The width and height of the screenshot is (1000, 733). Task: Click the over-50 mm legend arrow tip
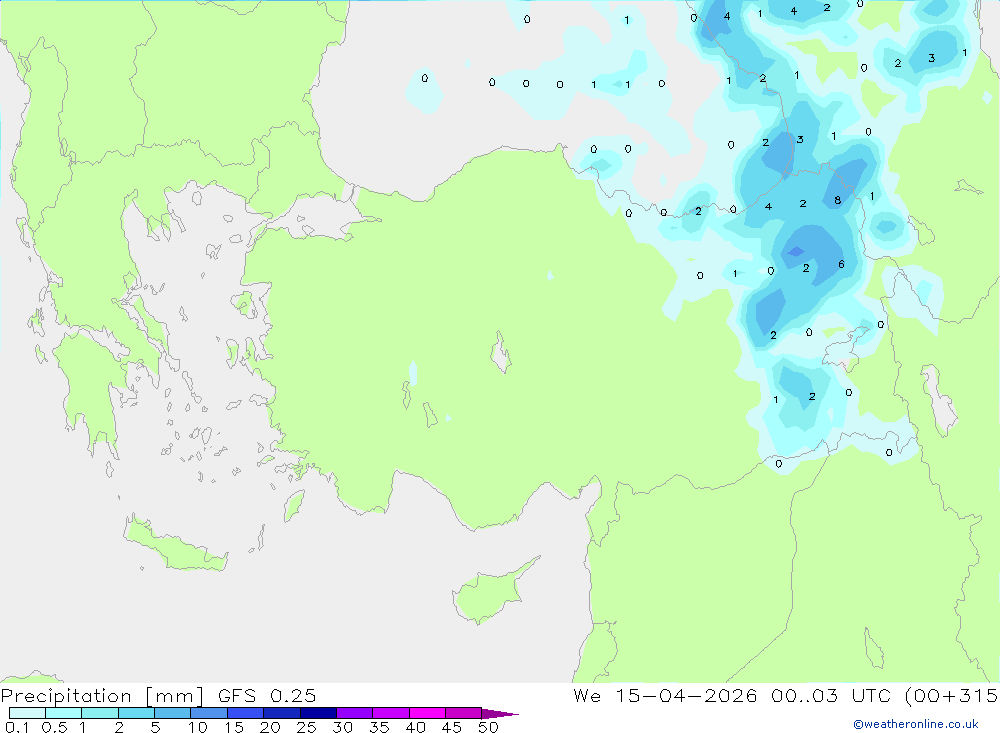coord(500,714)
